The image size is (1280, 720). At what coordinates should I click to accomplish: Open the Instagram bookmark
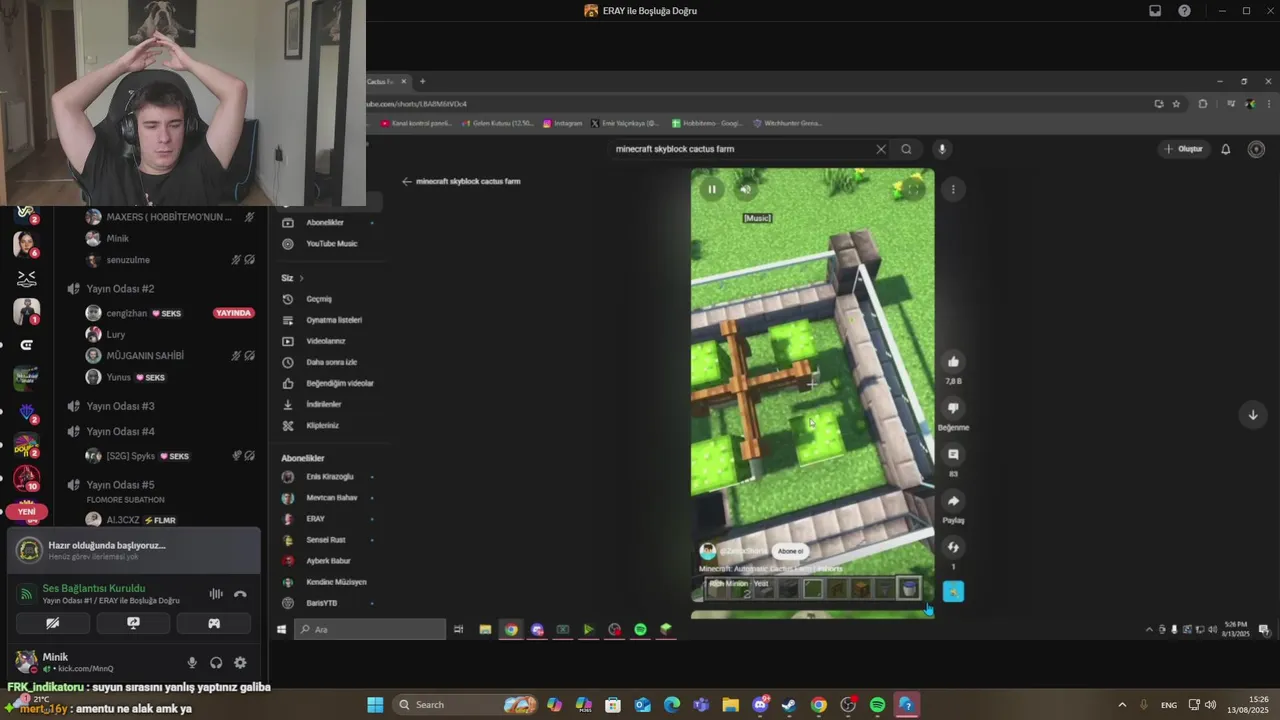(562, 123)
